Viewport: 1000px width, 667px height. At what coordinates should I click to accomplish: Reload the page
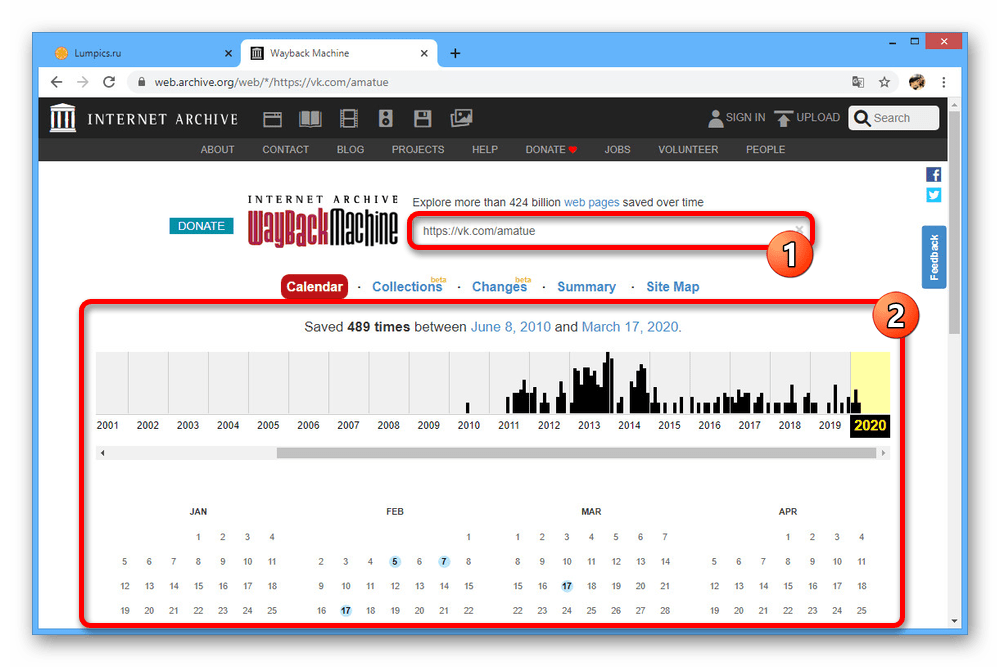click(109, 82)
